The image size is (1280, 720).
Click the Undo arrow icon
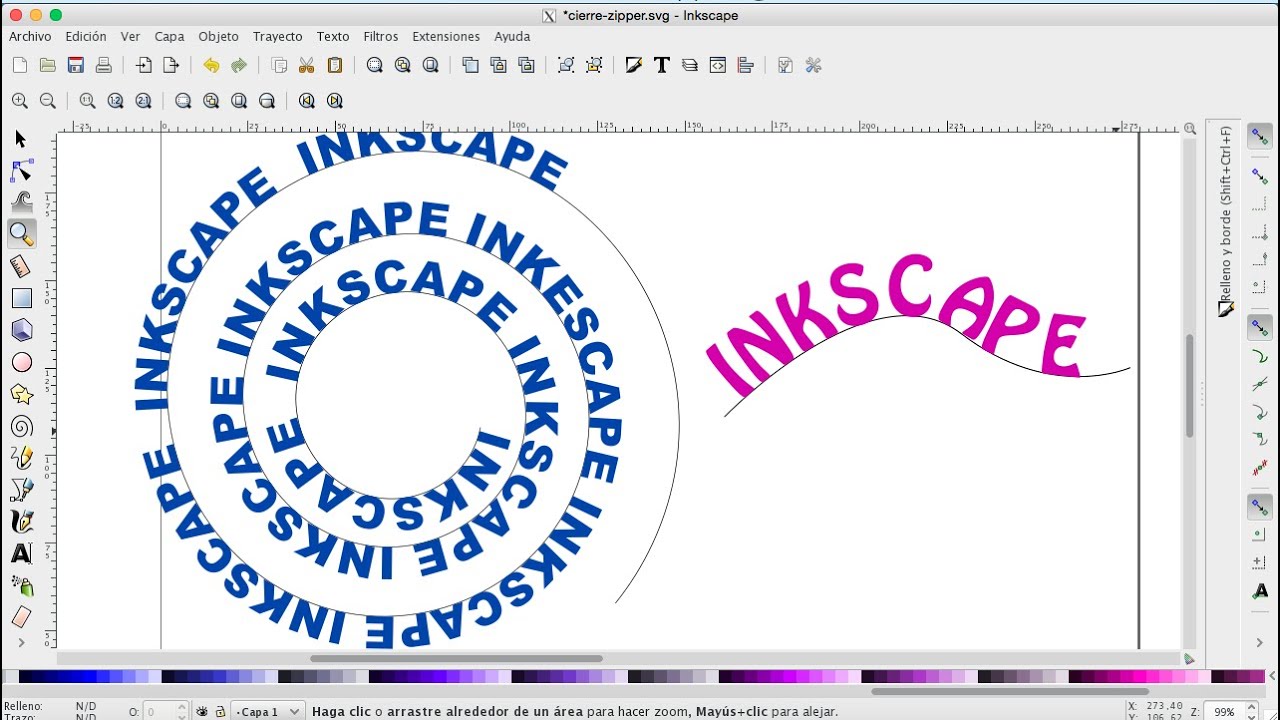(x=211, y=65)
